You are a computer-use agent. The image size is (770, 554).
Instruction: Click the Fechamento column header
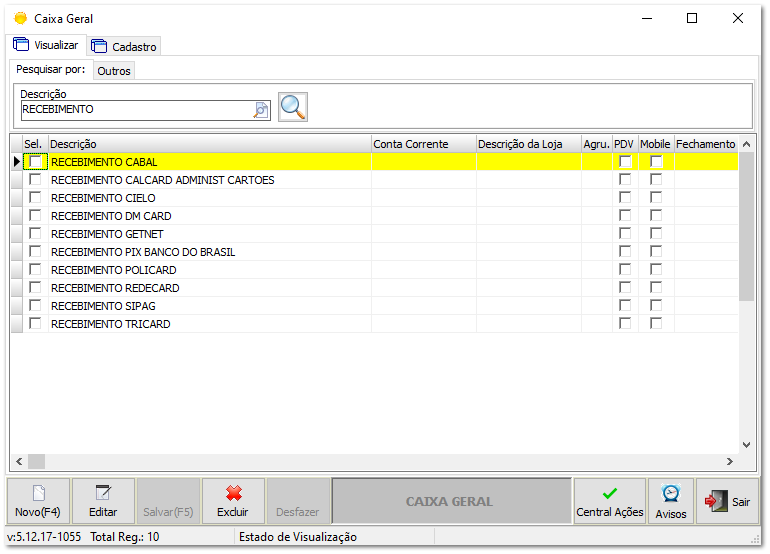click(706, 144)
